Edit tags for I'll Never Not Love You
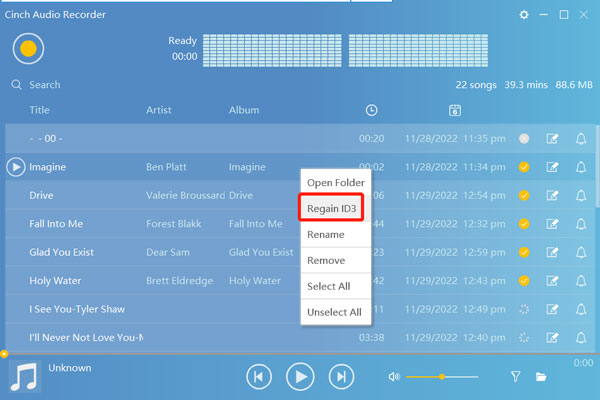 (x=552, y=338)
